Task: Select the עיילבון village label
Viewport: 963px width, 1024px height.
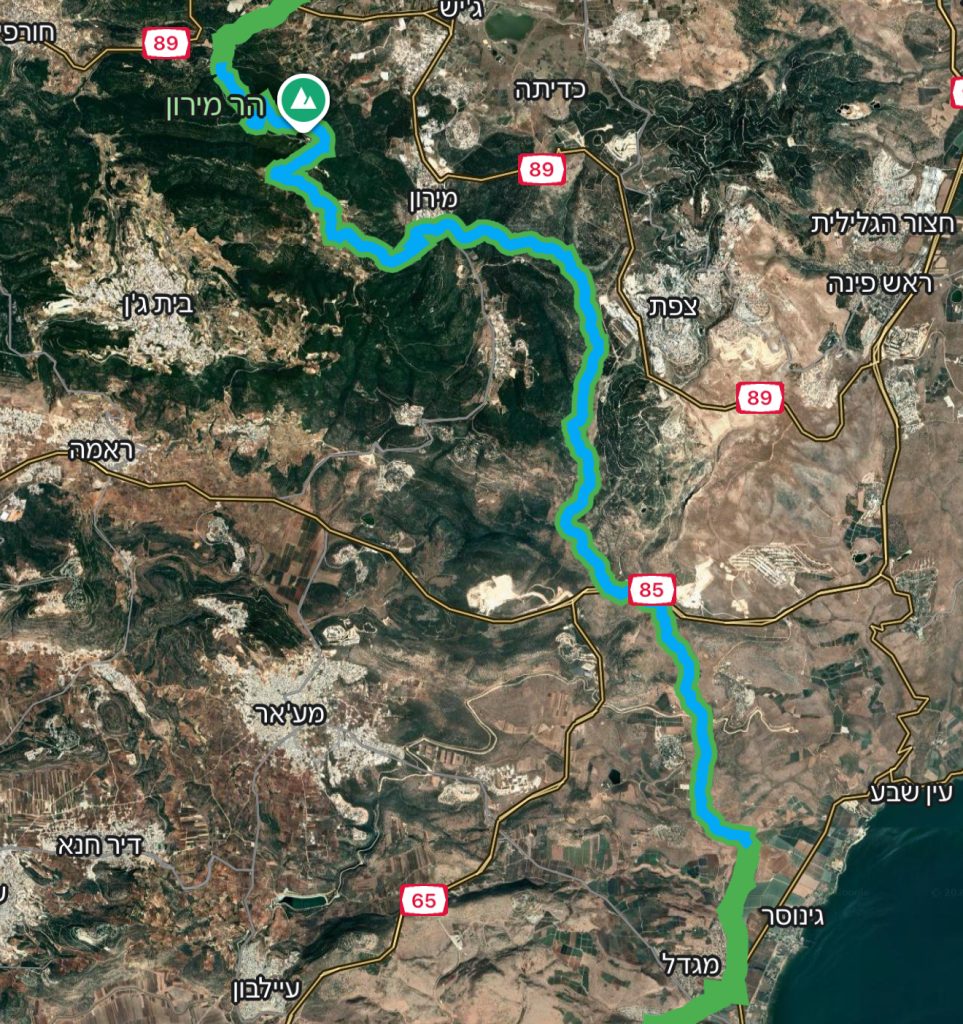Action: click(x=266, y=989)
